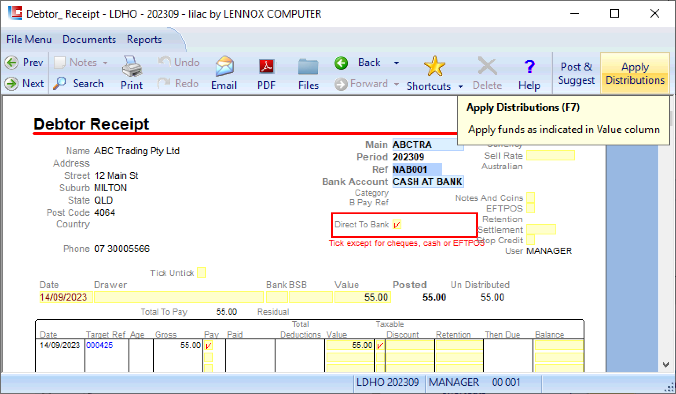Click the Undo toolbar icon
Screen dimensions: 676x394
164,62
